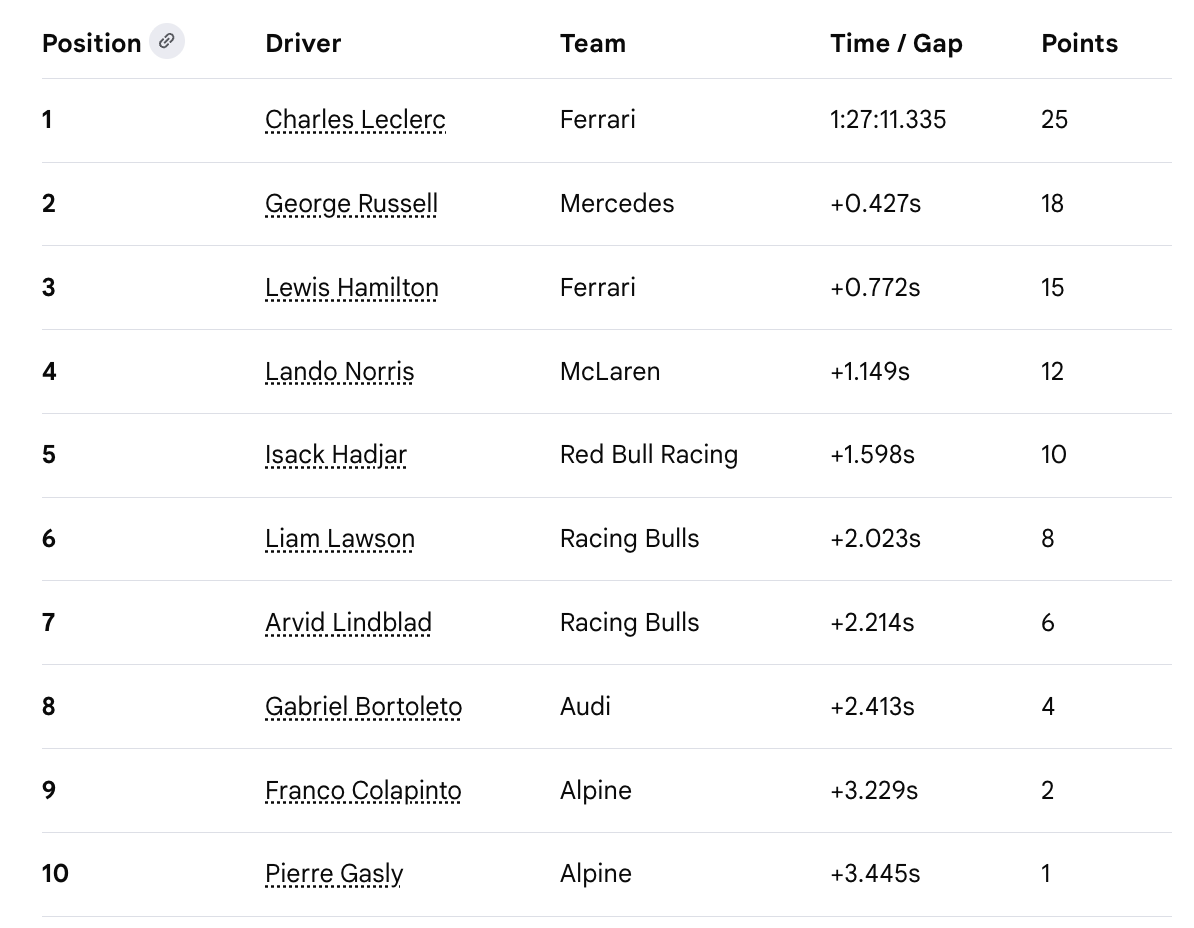
Task: Select the Driver column header
Action: 303,43
